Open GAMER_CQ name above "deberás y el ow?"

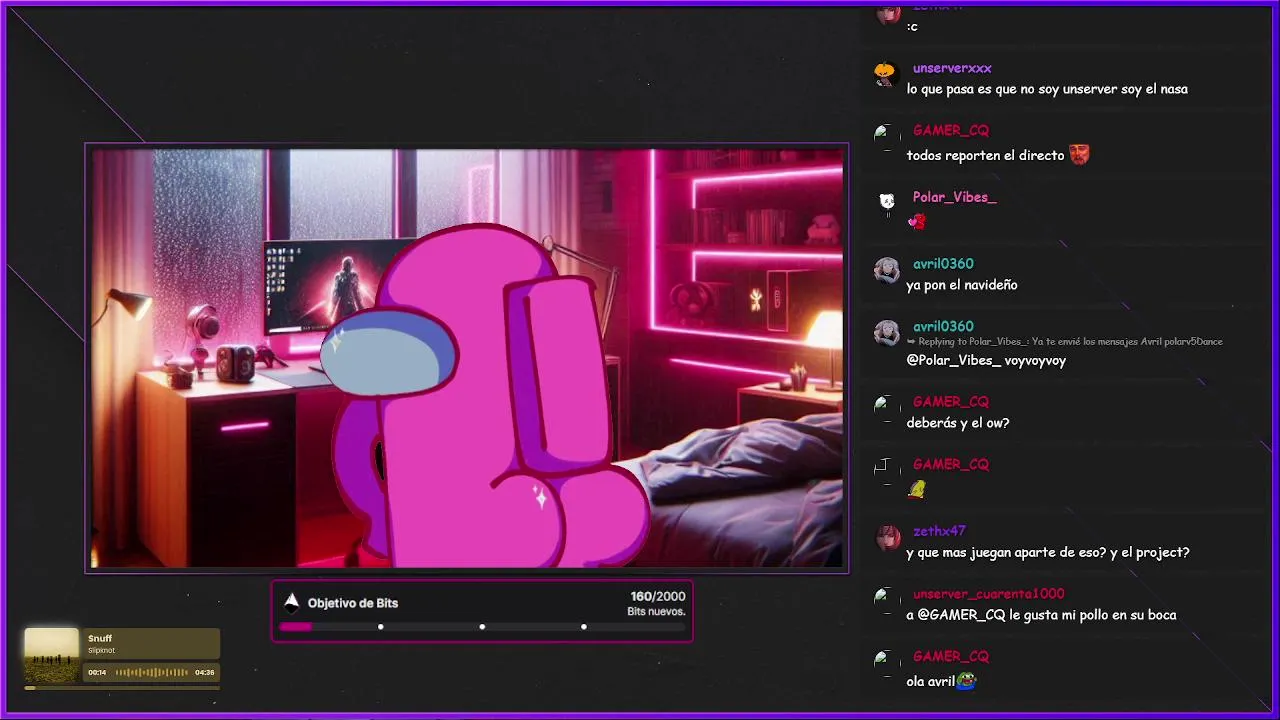tap(950, 401)
